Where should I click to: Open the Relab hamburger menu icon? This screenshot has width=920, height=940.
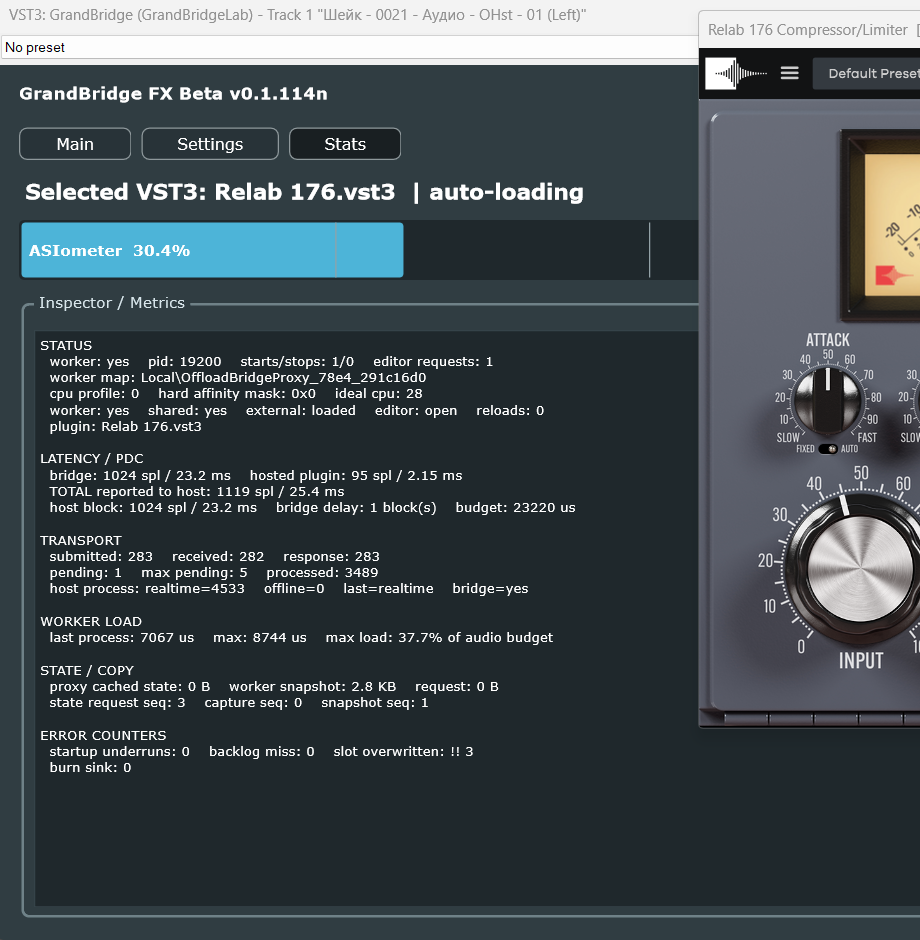(x=789, y=73)
